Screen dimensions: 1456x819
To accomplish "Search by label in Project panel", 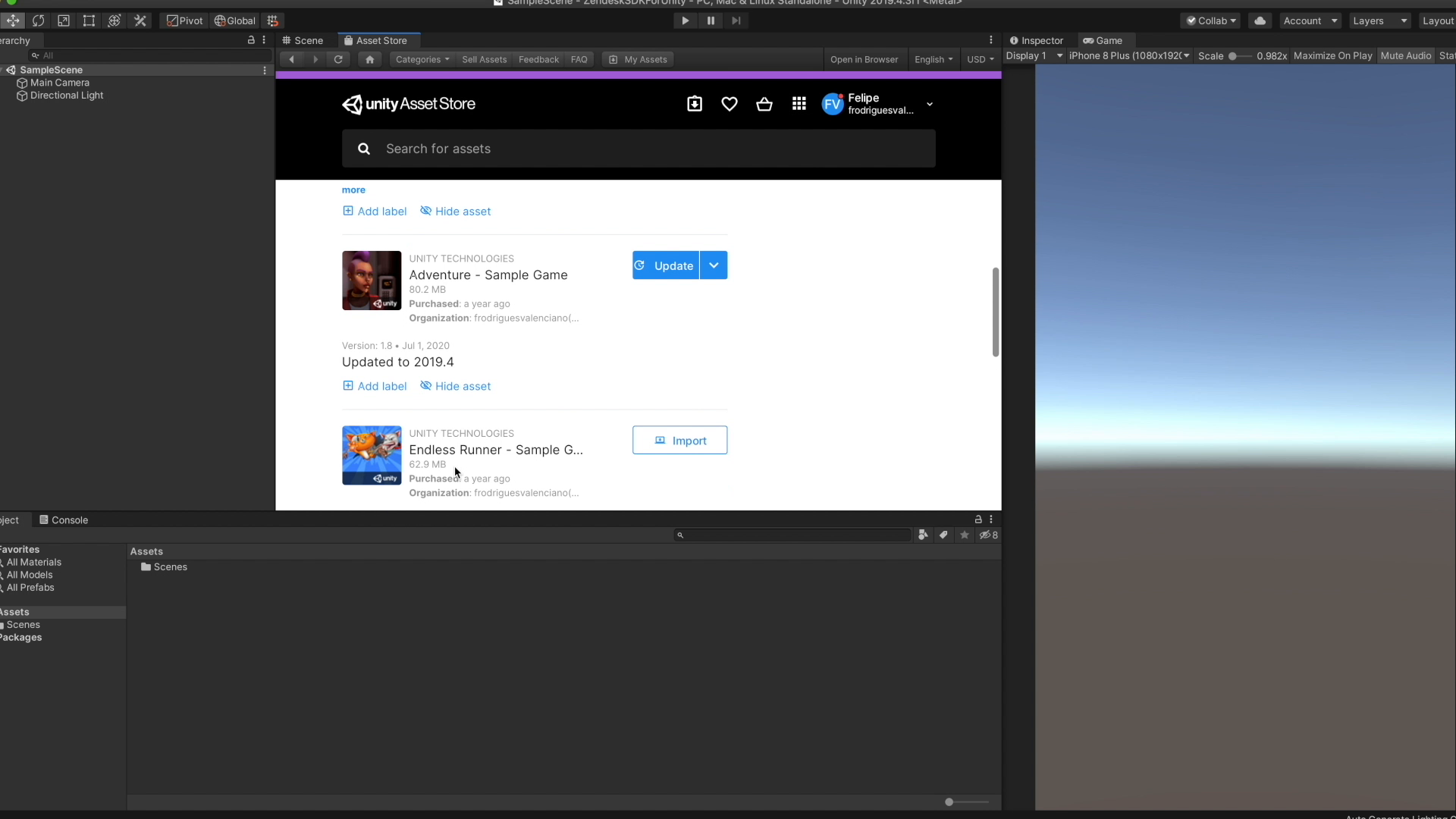I will pyautogui.click(x=943, y=535).
